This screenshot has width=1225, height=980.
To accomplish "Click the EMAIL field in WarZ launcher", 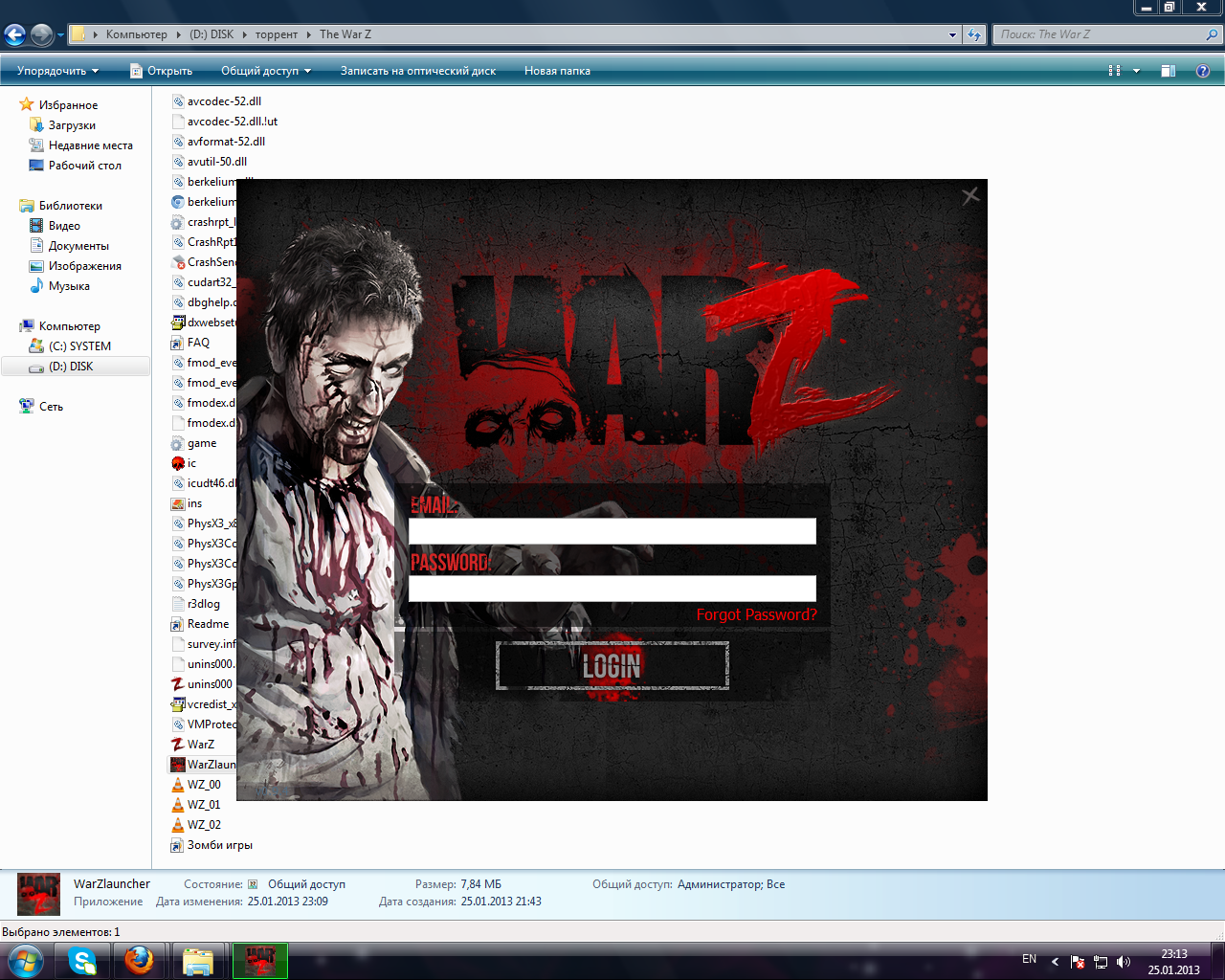I will click(612, 531).
